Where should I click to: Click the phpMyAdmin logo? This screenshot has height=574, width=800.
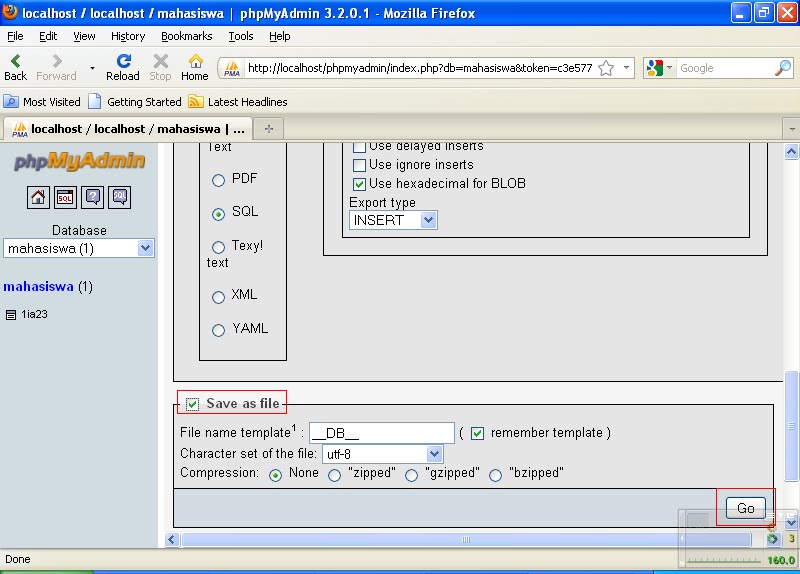coord(80,161)
